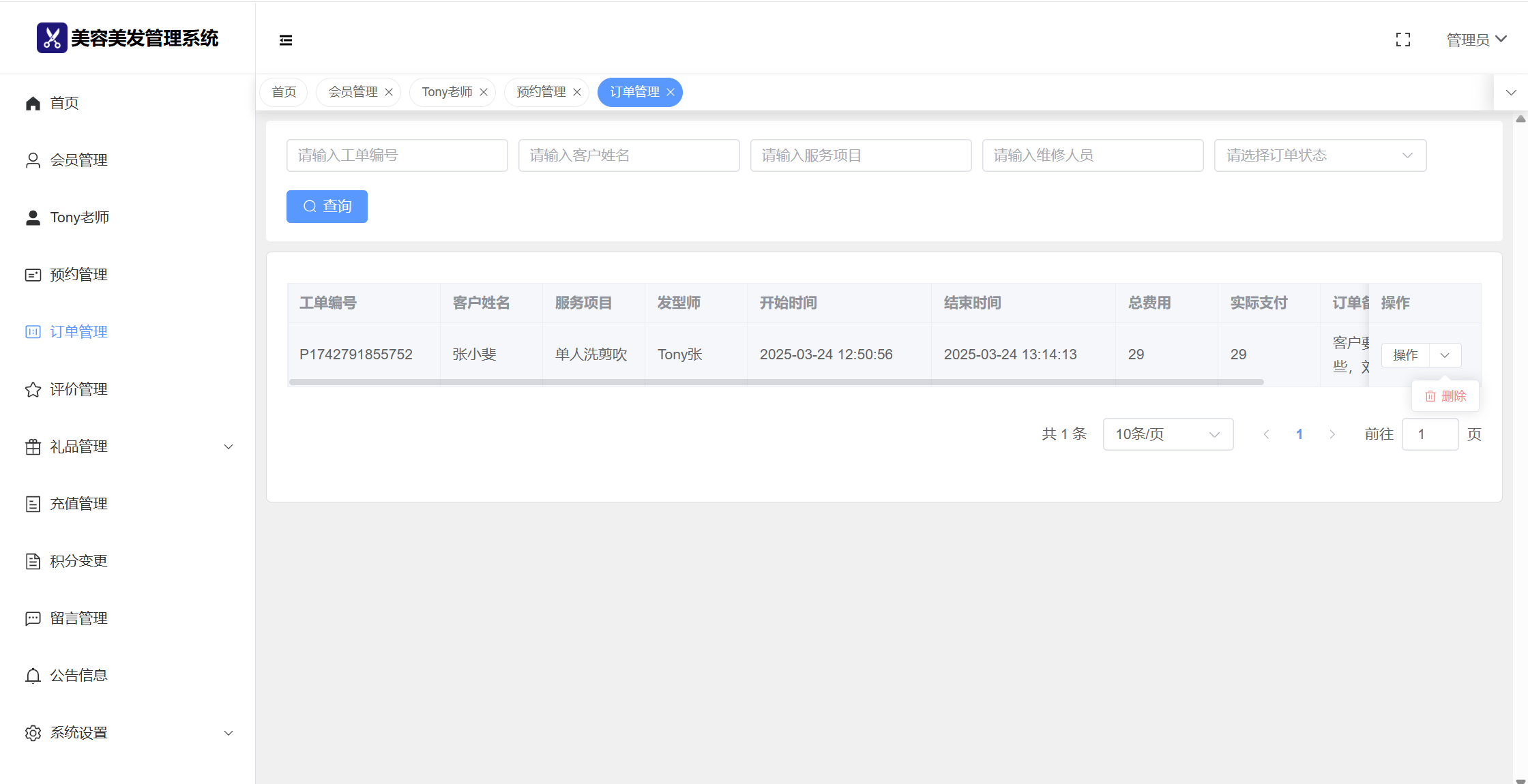Open 公告信息 via its bell icon
Image resolution: width=1528 pixels, height=784 pixels.
point(33,676)
